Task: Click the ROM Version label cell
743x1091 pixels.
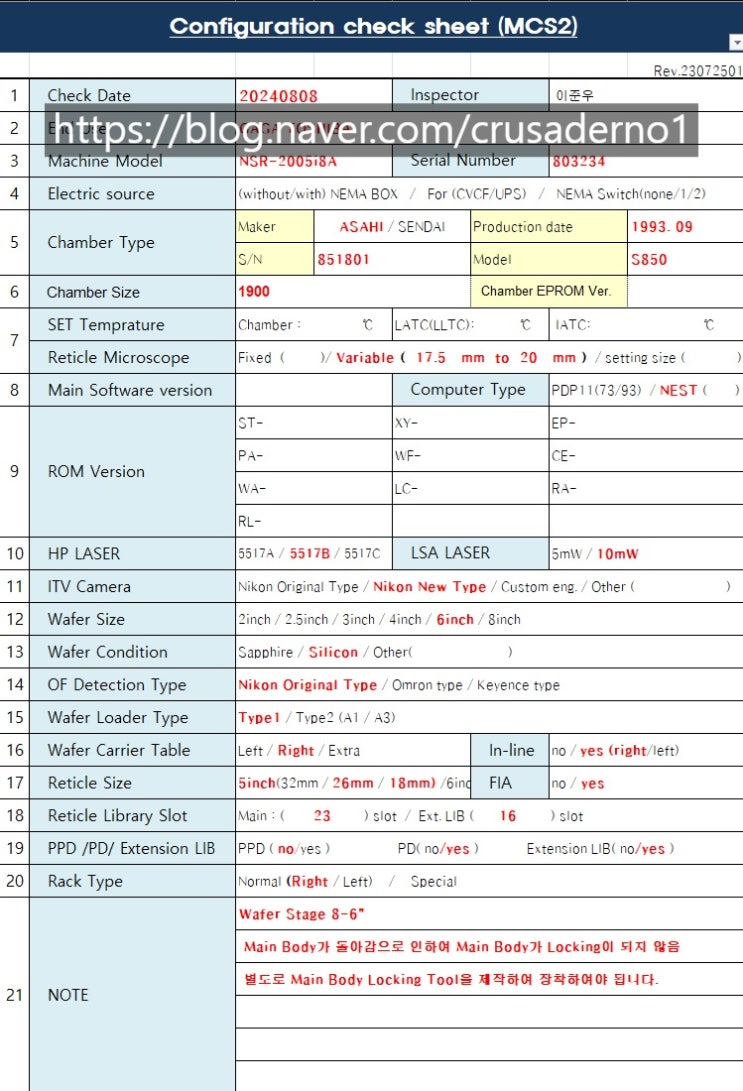Action: pyautogui.click(x=132, y=472)
